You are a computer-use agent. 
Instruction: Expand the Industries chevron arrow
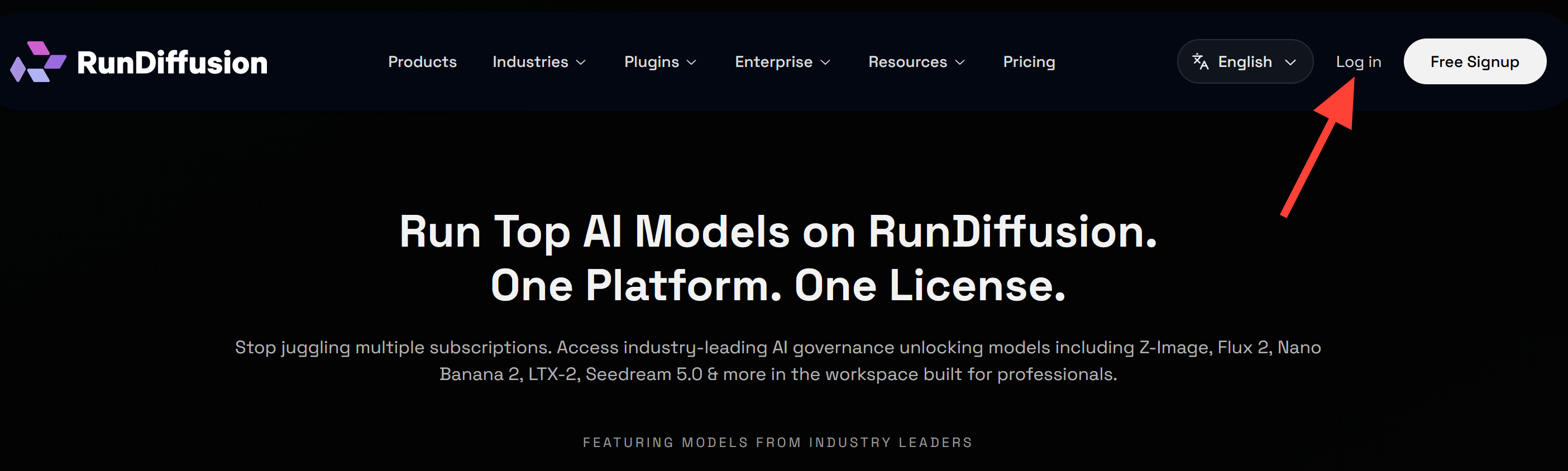point(581,63)
